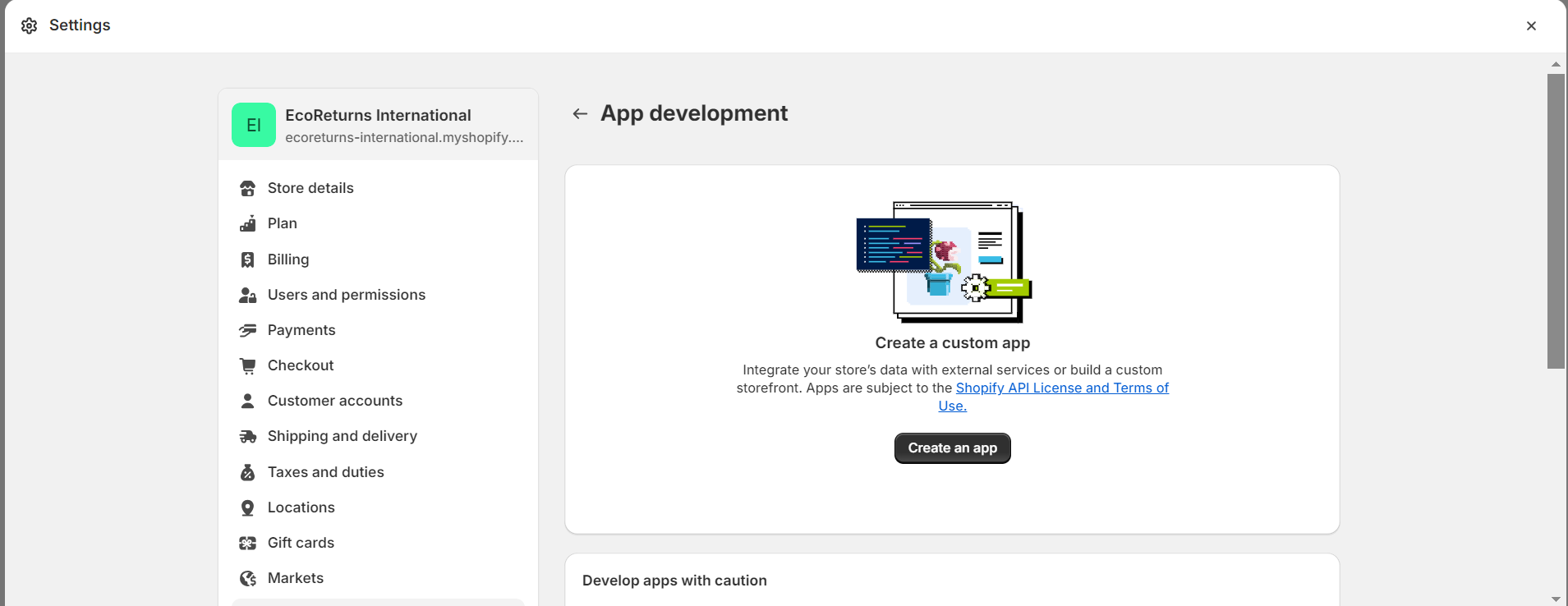Open Shopify API License and Terms link

pyautogui.click(x=1061, y=388)
